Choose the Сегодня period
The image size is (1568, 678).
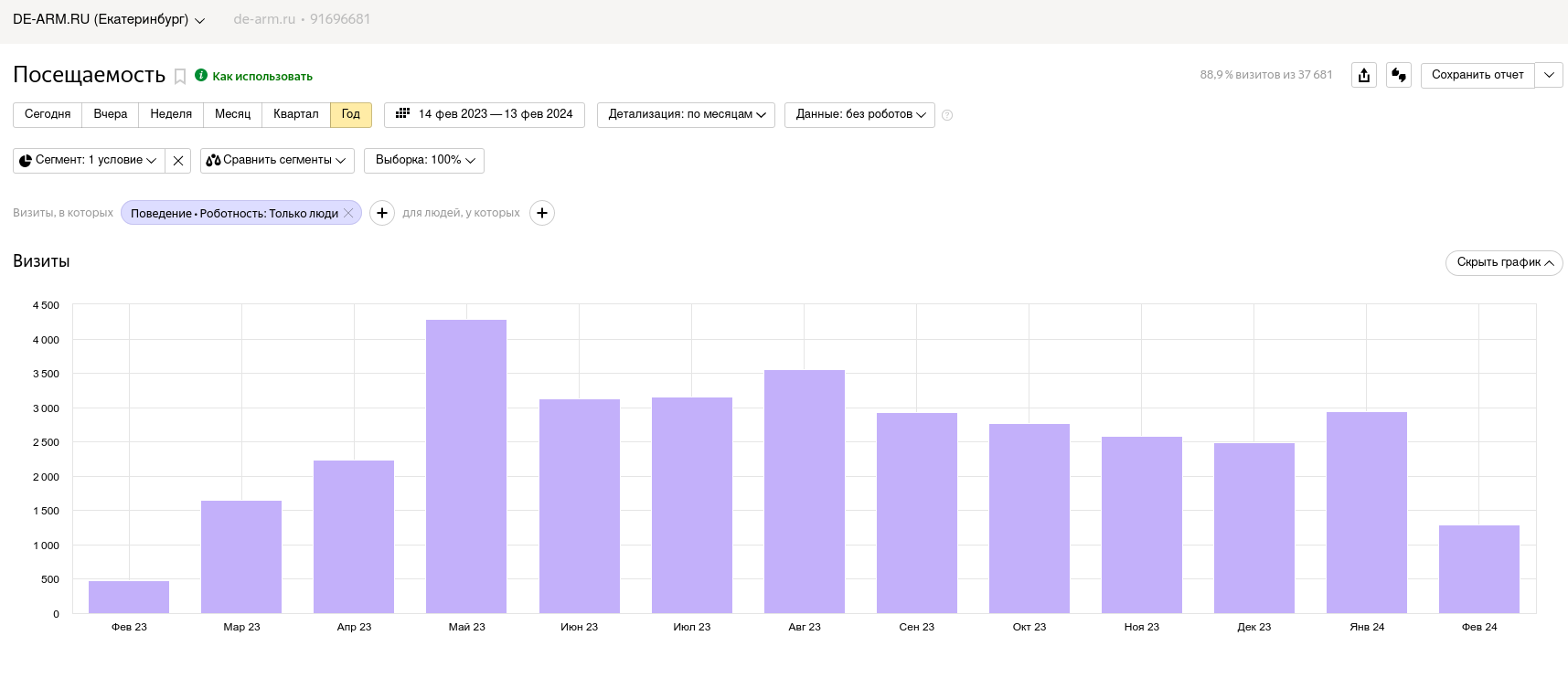48,115
